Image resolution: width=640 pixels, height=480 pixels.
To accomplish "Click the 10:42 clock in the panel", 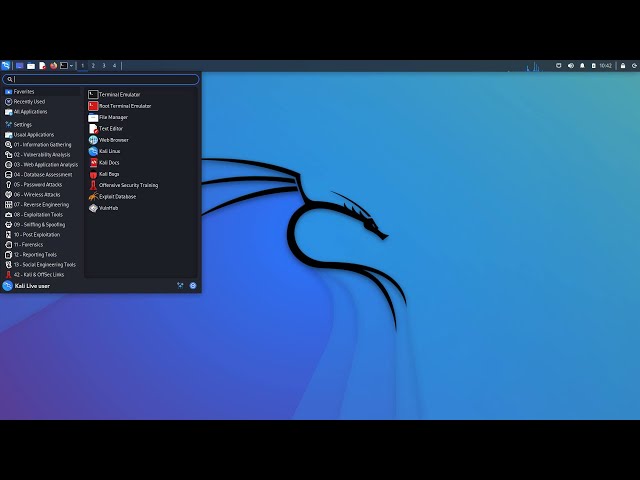I will click(x=606, y=66).
